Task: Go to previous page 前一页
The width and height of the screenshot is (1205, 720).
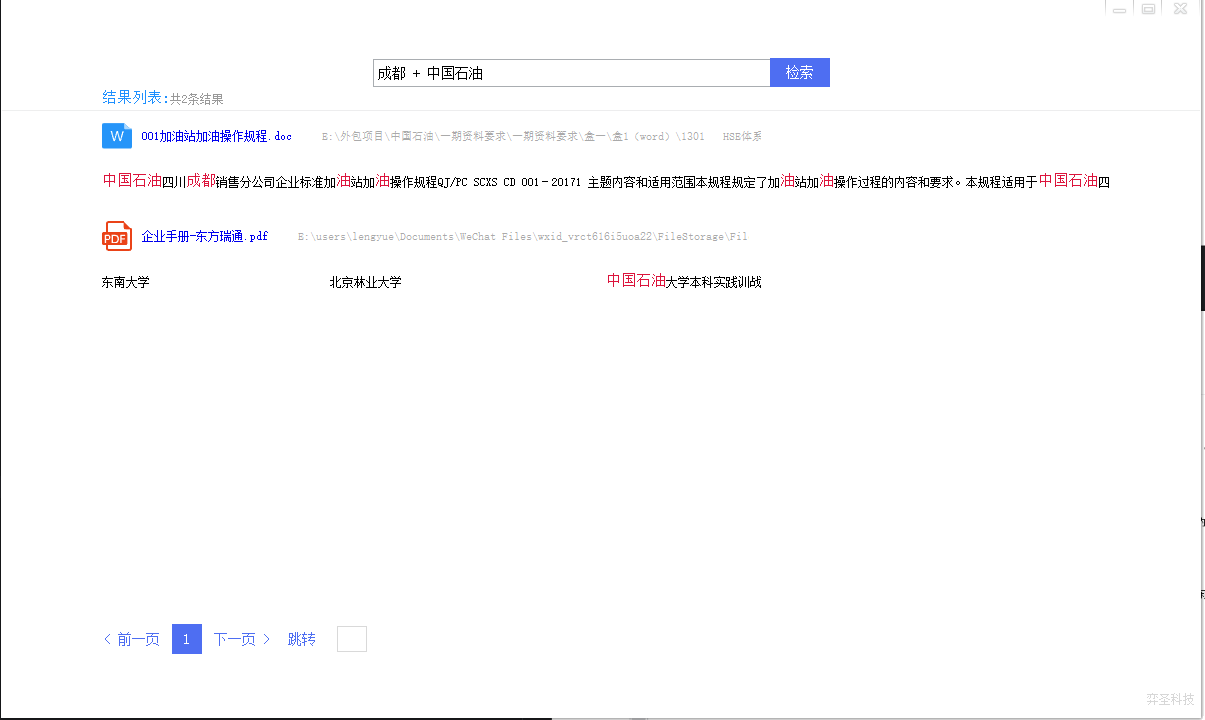Action: [x=132, y=639]
